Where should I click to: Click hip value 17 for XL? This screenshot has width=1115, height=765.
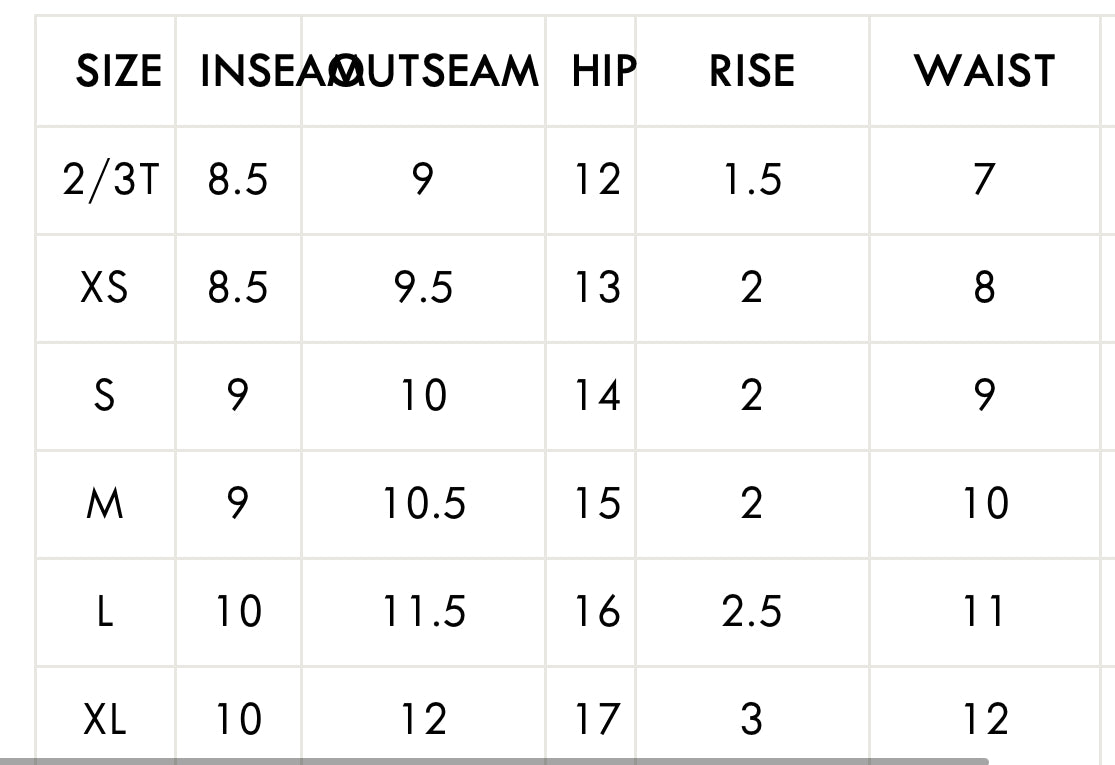597,719
